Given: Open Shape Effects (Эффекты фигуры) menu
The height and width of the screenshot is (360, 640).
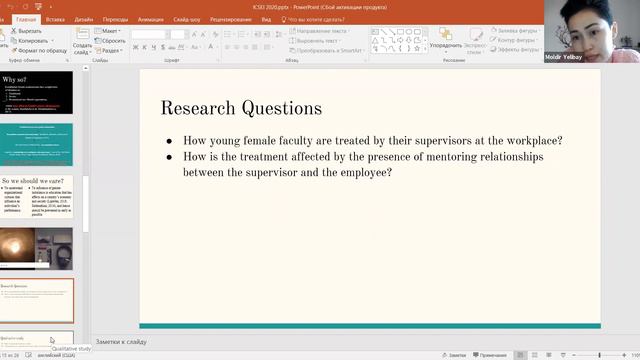Looking at the screenshot, I should (516, 49).
